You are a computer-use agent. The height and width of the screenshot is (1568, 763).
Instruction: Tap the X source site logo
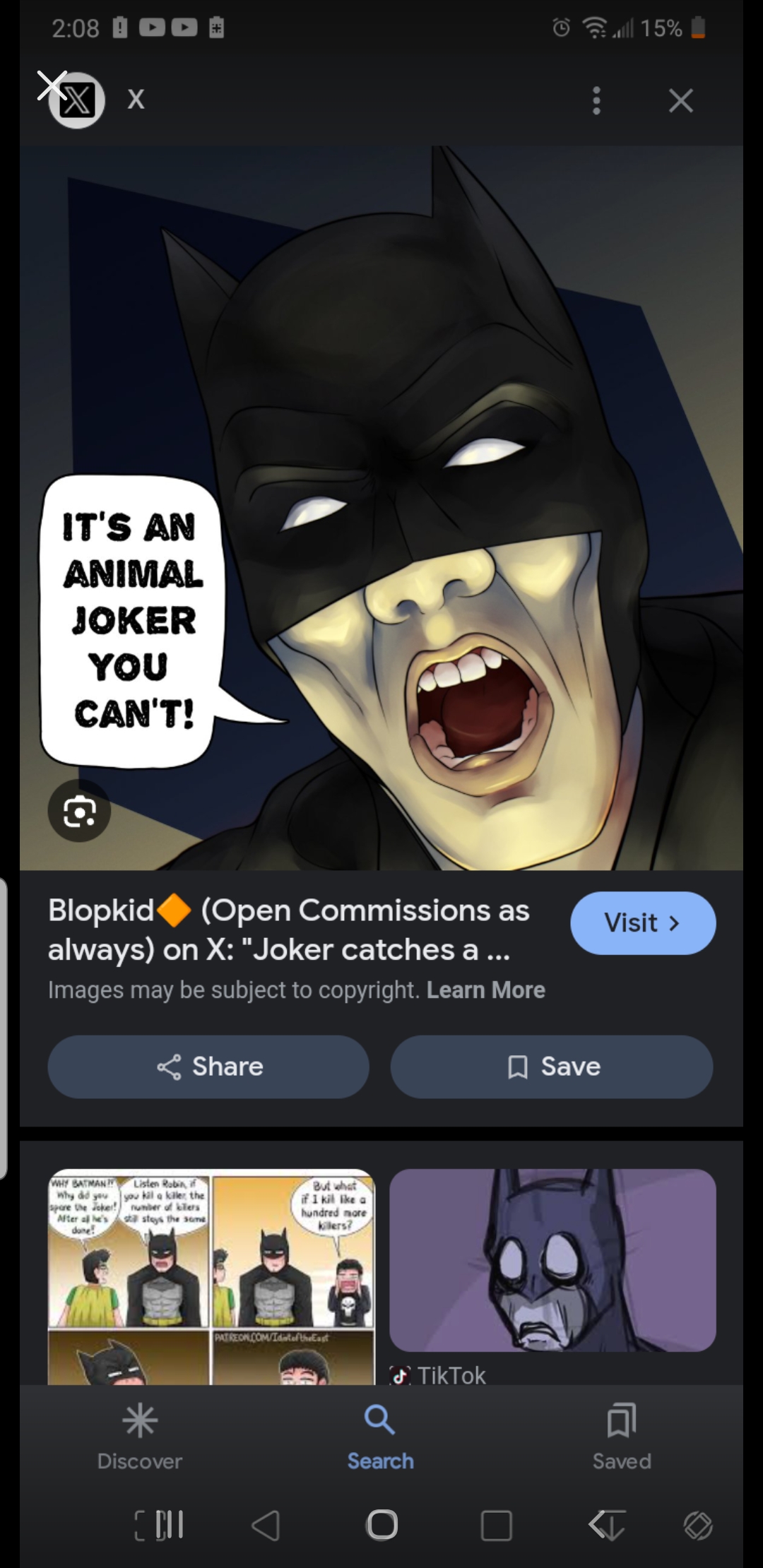(x=77, y=100)
